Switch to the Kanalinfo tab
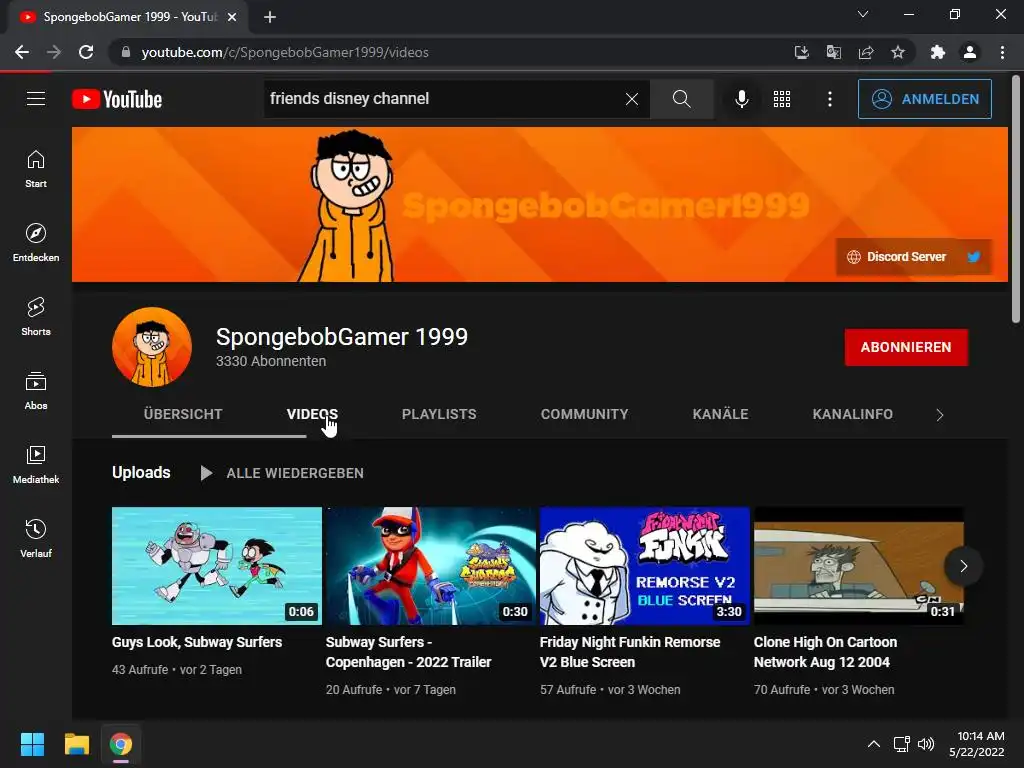1024x768 pixels. [852, 414]
